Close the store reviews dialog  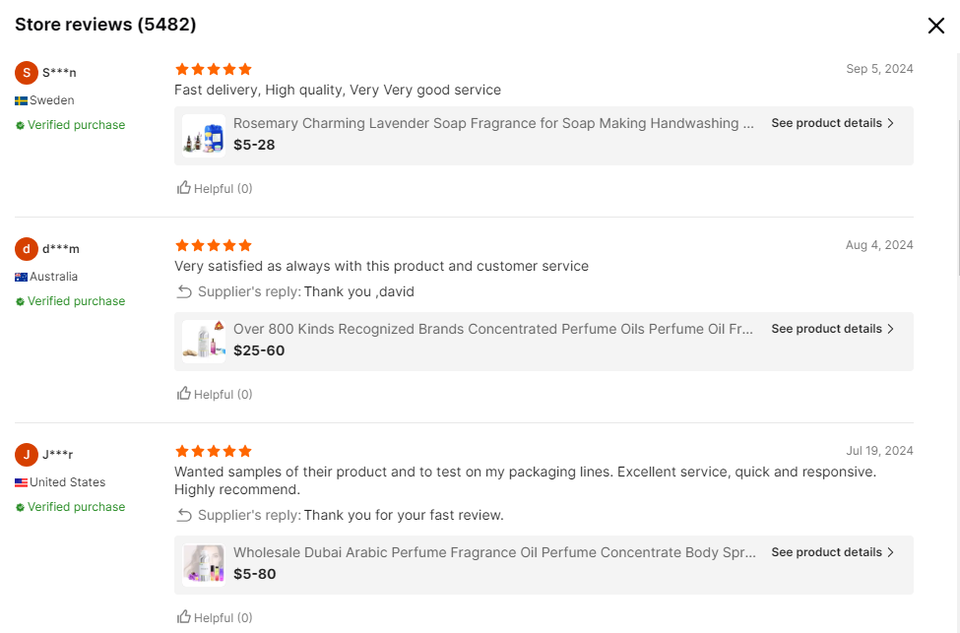tap(936, 26)
